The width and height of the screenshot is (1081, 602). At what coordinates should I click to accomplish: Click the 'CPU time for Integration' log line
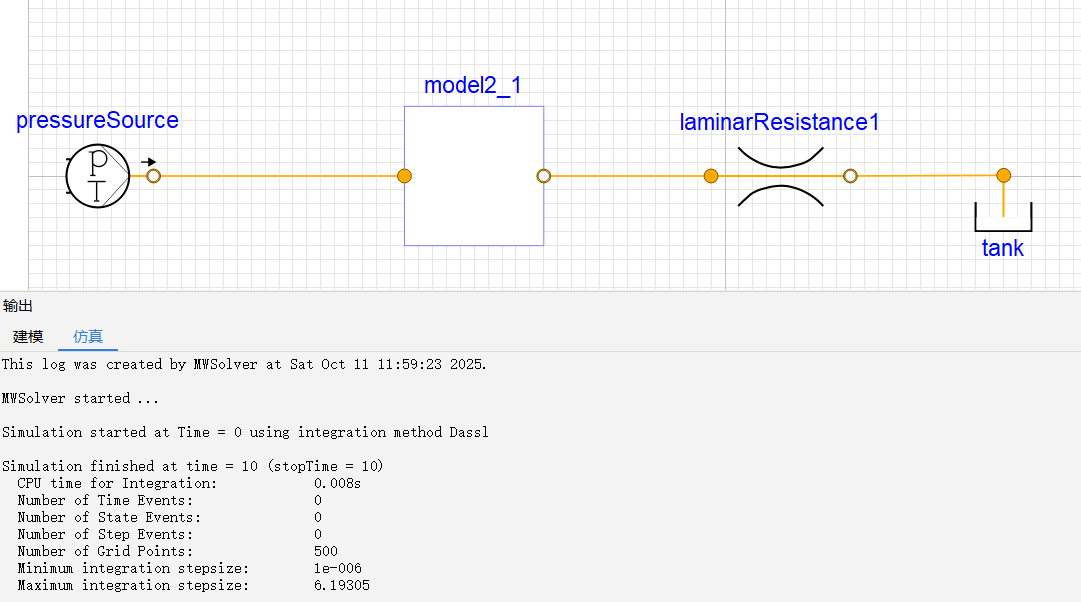point(189,483)
